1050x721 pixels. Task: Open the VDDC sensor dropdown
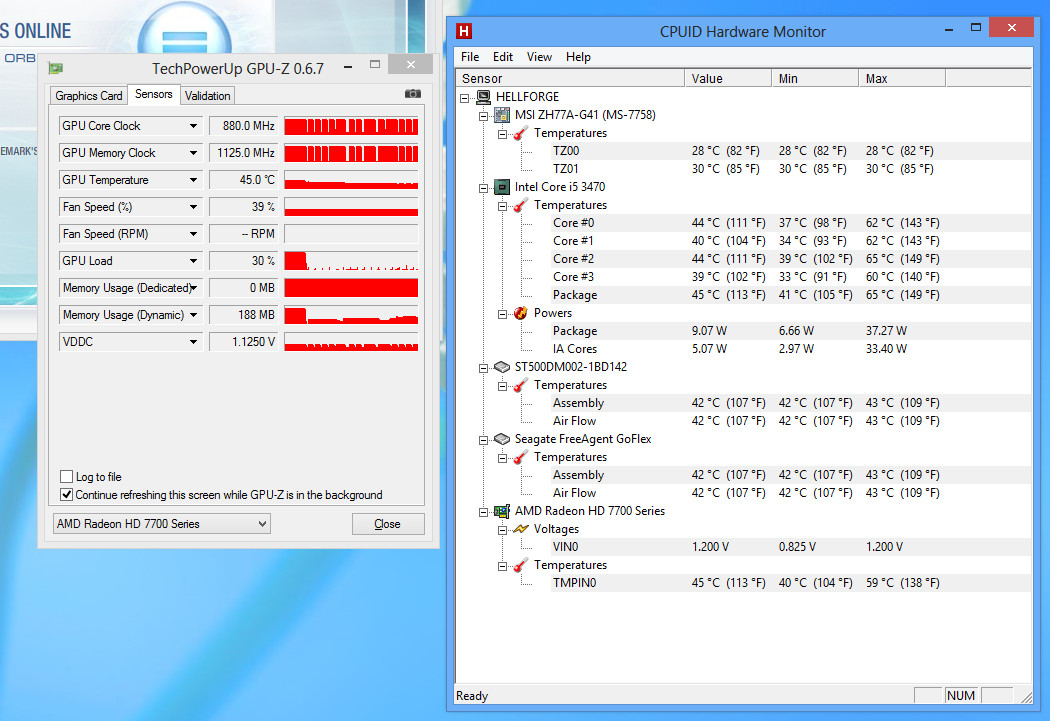click(x=193, y=342)
